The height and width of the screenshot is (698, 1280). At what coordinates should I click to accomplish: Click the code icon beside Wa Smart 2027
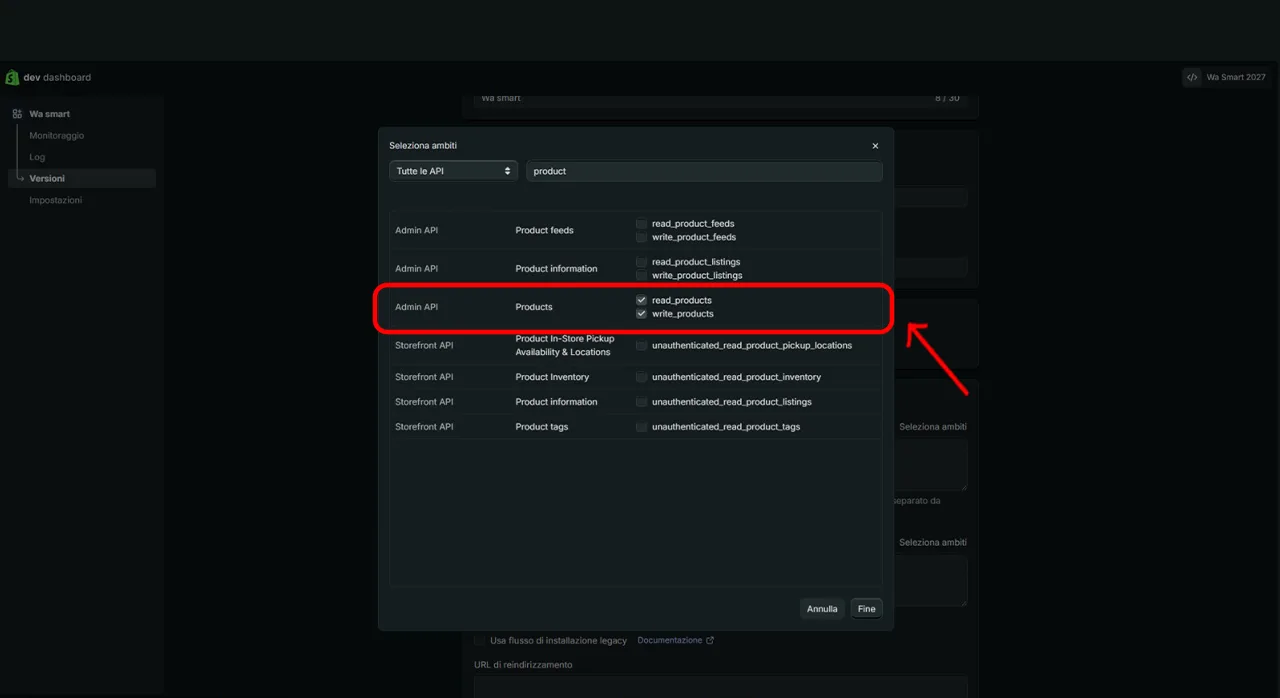pos(1192,77)
